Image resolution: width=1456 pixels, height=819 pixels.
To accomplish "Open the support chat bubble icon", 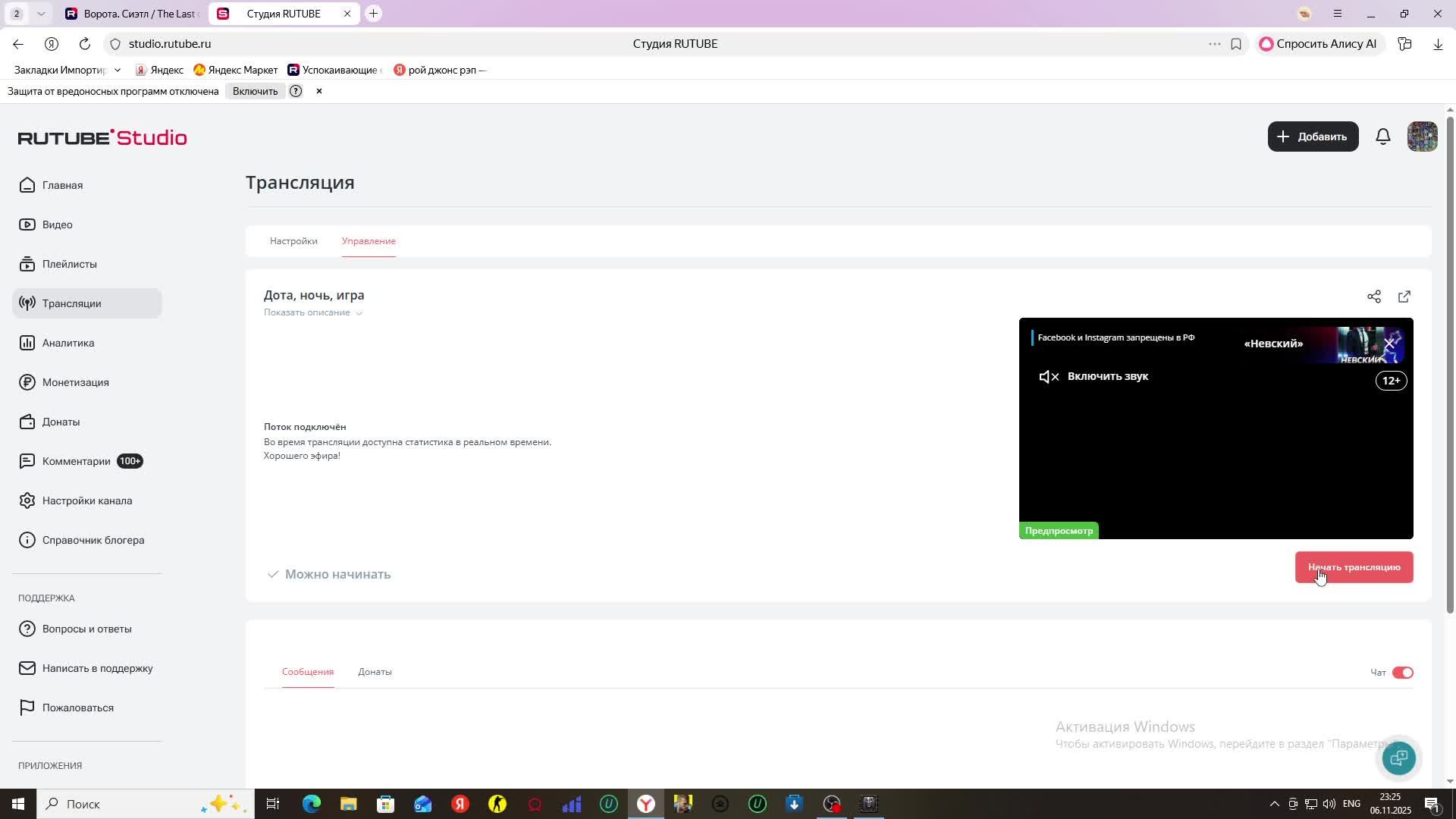I will pyautogui.click(x=1398, y=758).
